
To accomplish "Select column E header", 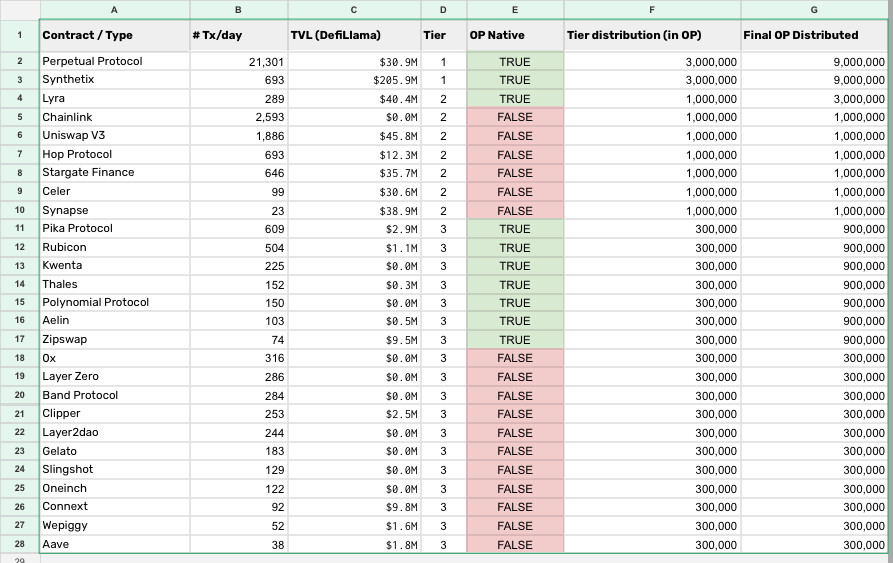I will point(514,9).
